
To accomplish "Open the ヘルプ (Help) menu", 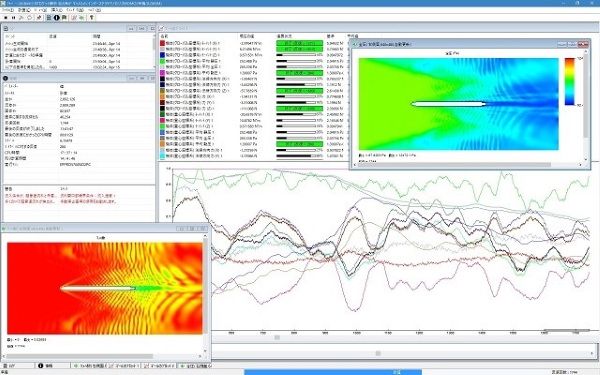I will tap(95, 10).
